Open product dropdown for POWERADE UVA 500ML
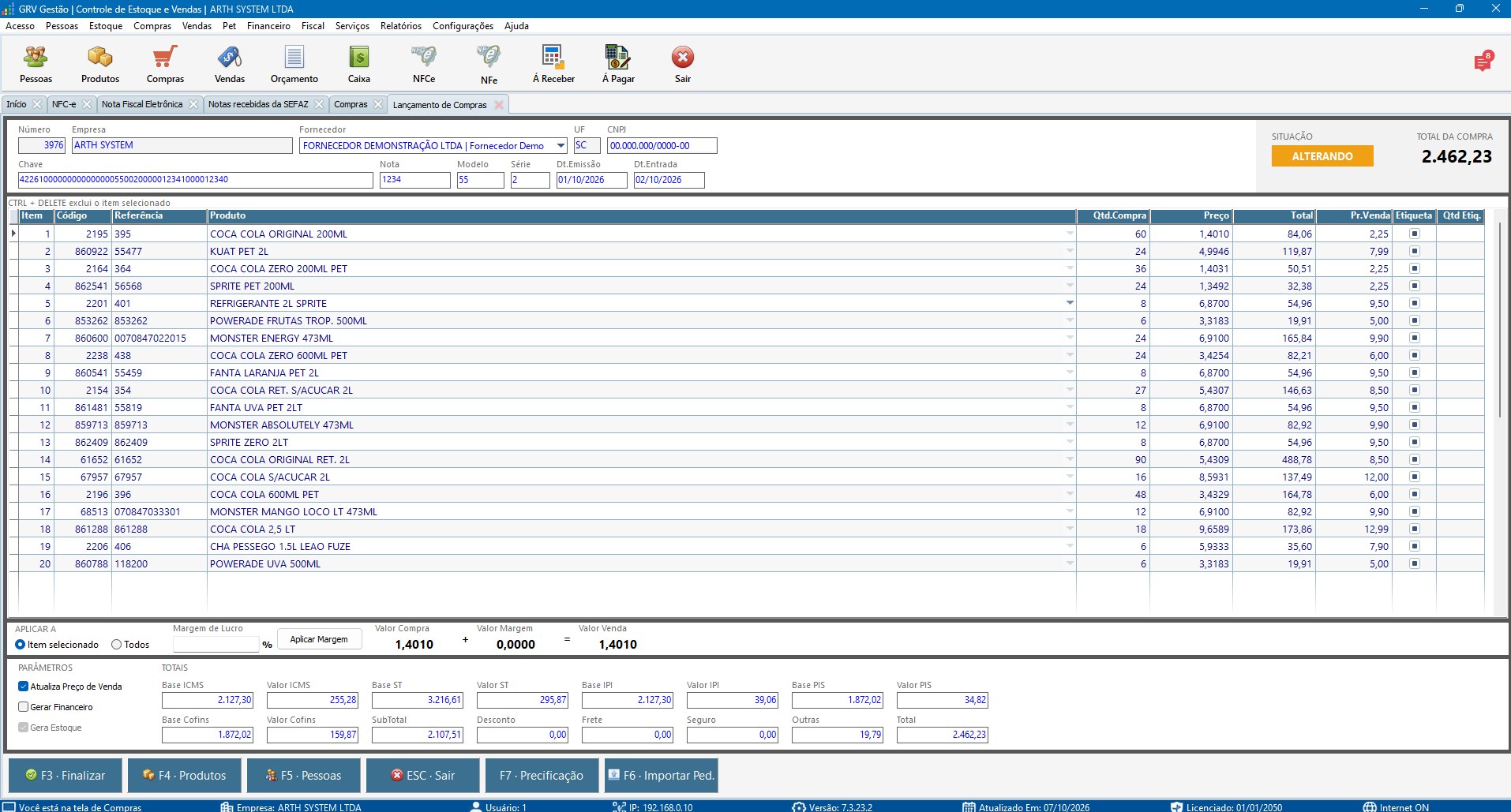Viewport: 1511px width, 812px height. click(x=1070, y=563)
